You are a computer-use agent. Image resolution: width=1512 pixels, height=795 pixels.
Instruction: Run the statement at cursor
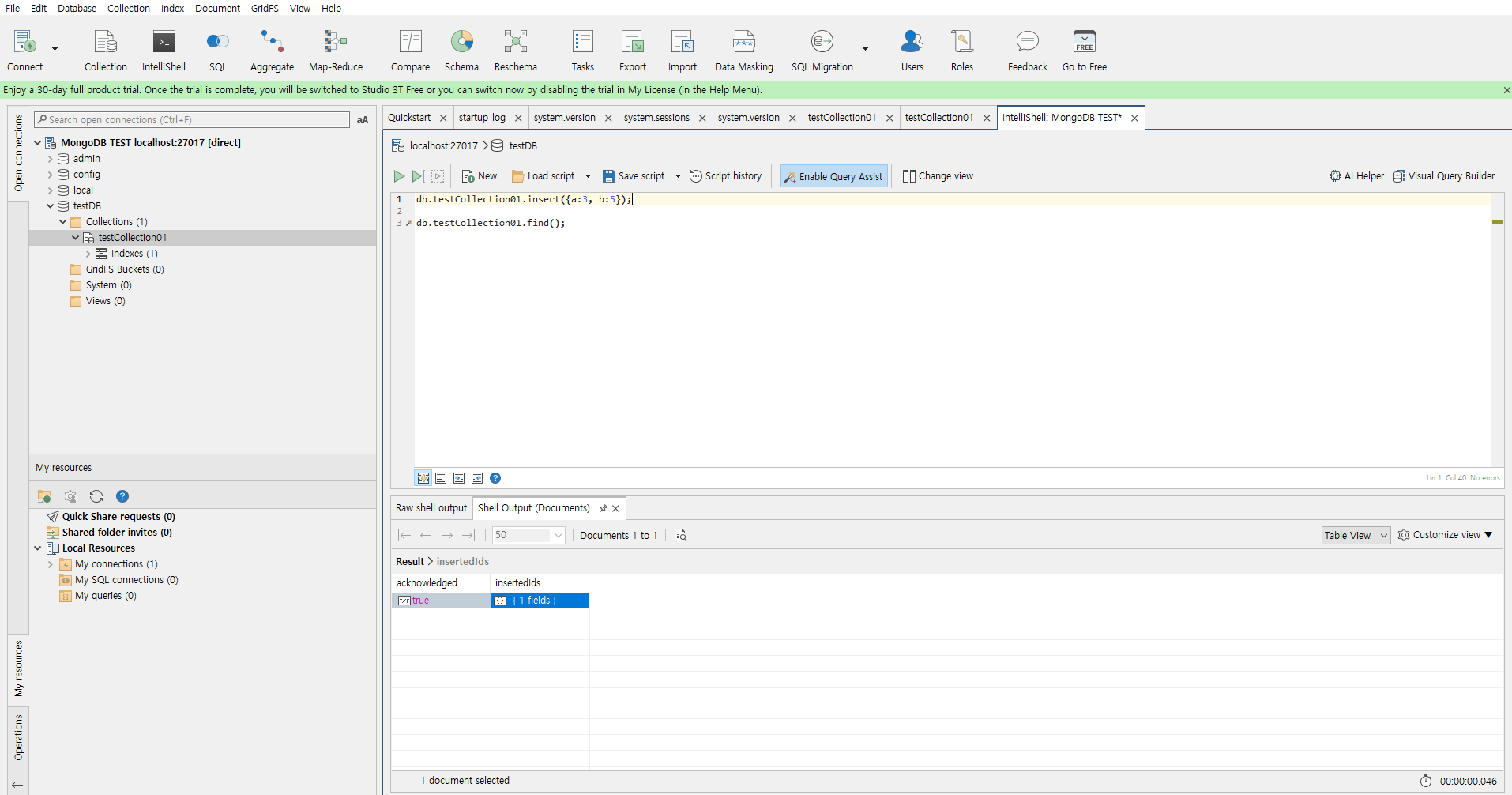(418, 176)
